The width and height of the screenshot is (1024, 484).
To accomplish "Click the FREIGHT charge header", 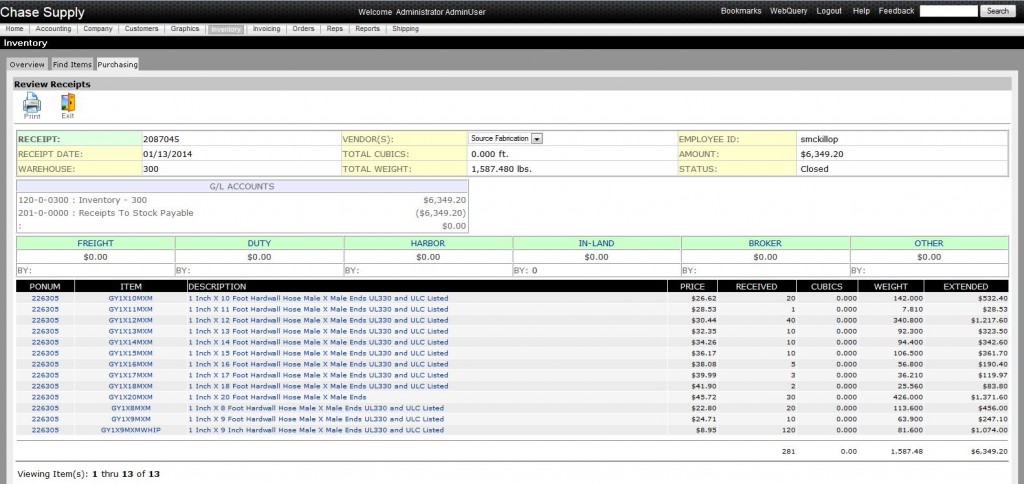I will [95, 244].
